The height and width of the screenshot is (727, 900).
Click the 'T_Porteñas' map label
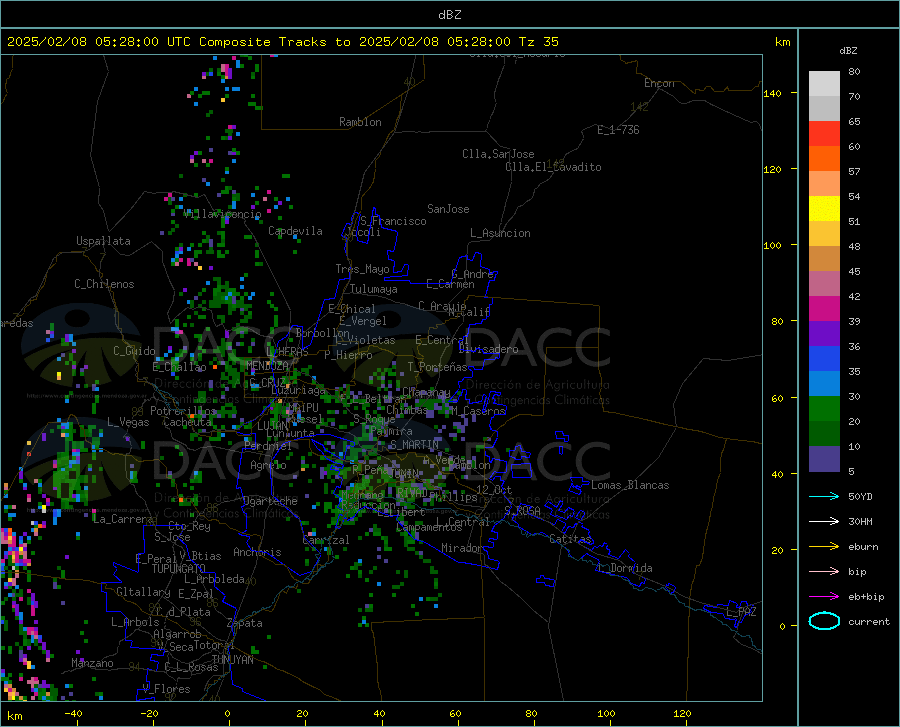click(x=437, y=367)
